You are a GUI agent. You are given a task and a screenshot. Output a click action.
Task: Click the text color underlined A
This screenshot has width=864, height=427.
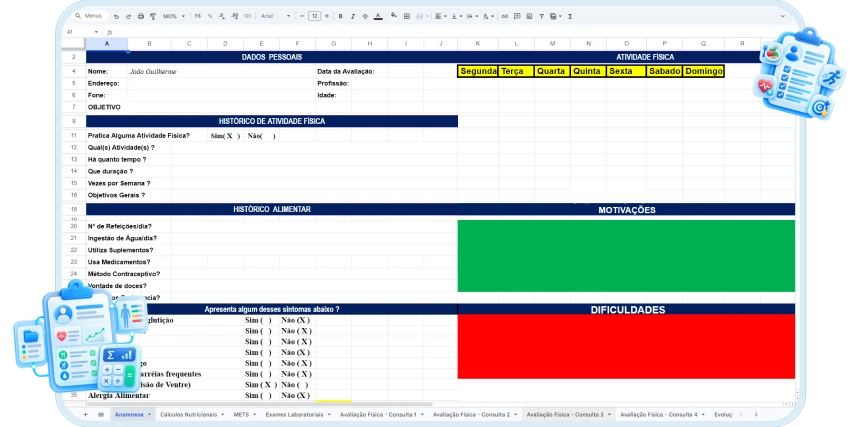tap(378, 17)
